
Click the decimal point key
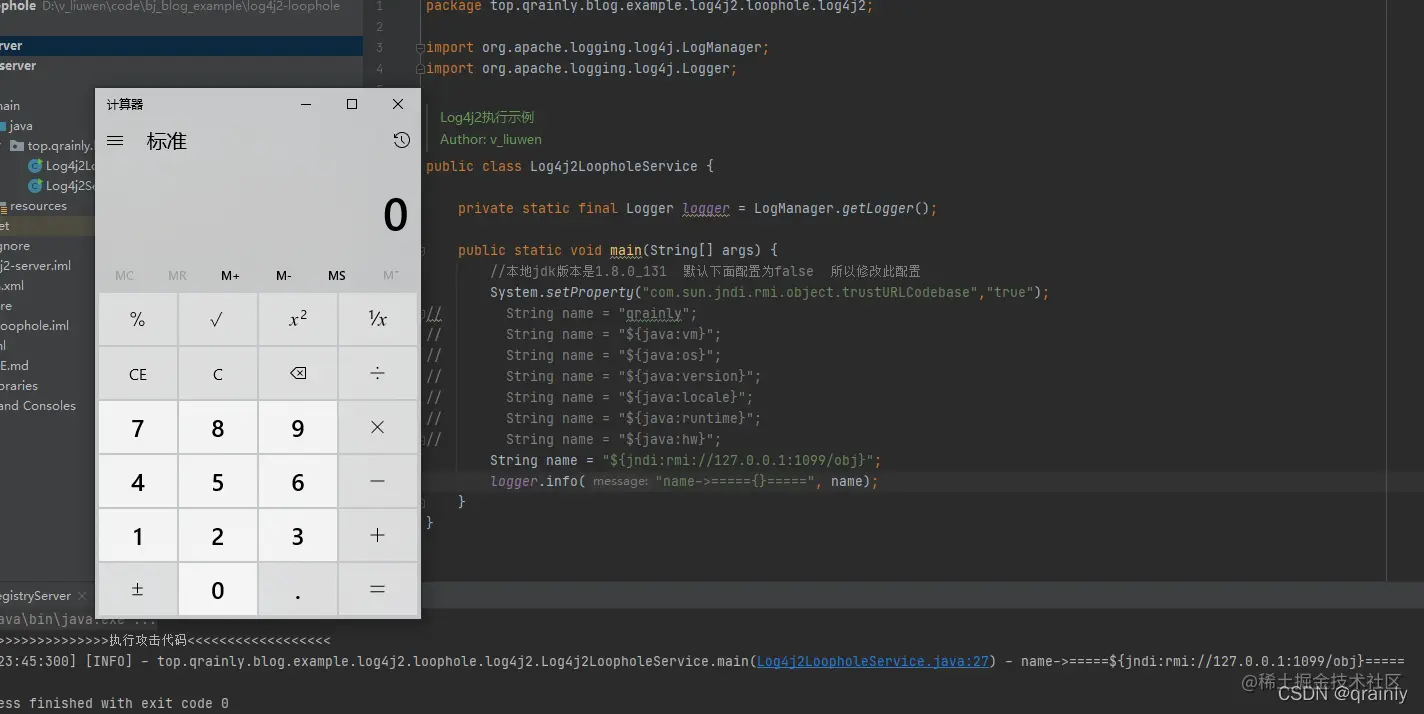coord(298,590)
